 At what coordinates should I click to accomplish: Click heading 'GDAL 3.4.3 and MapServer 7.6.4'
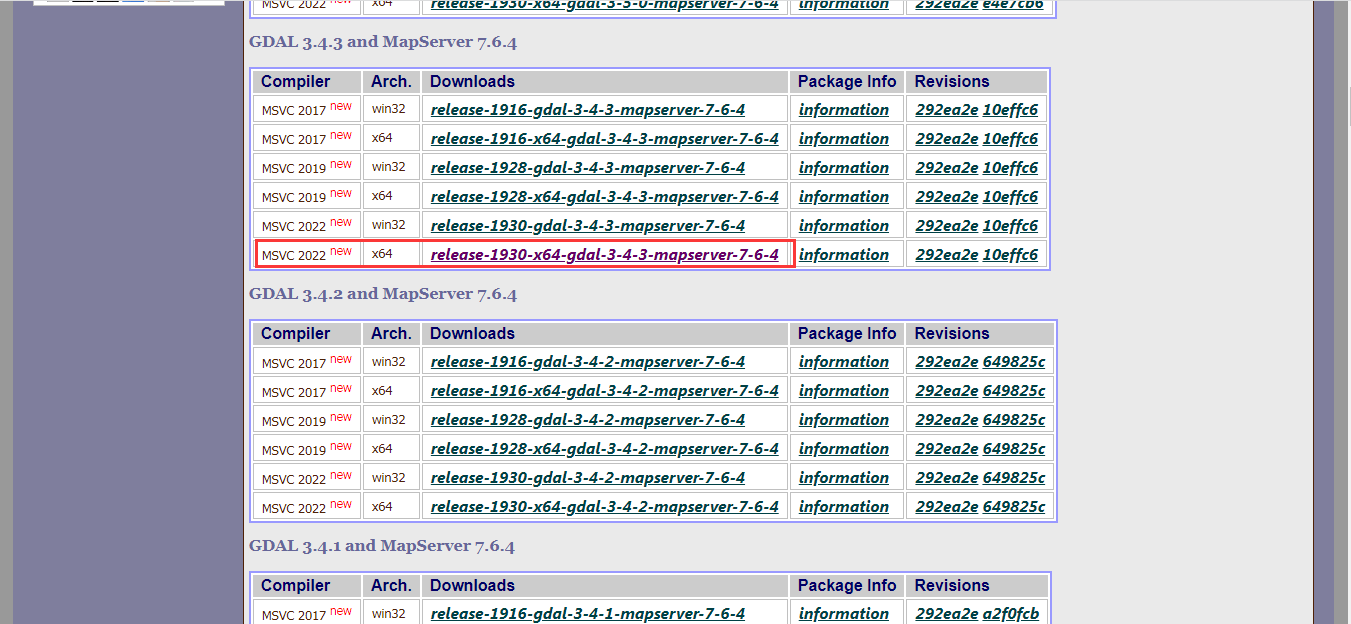coord(383,43)
